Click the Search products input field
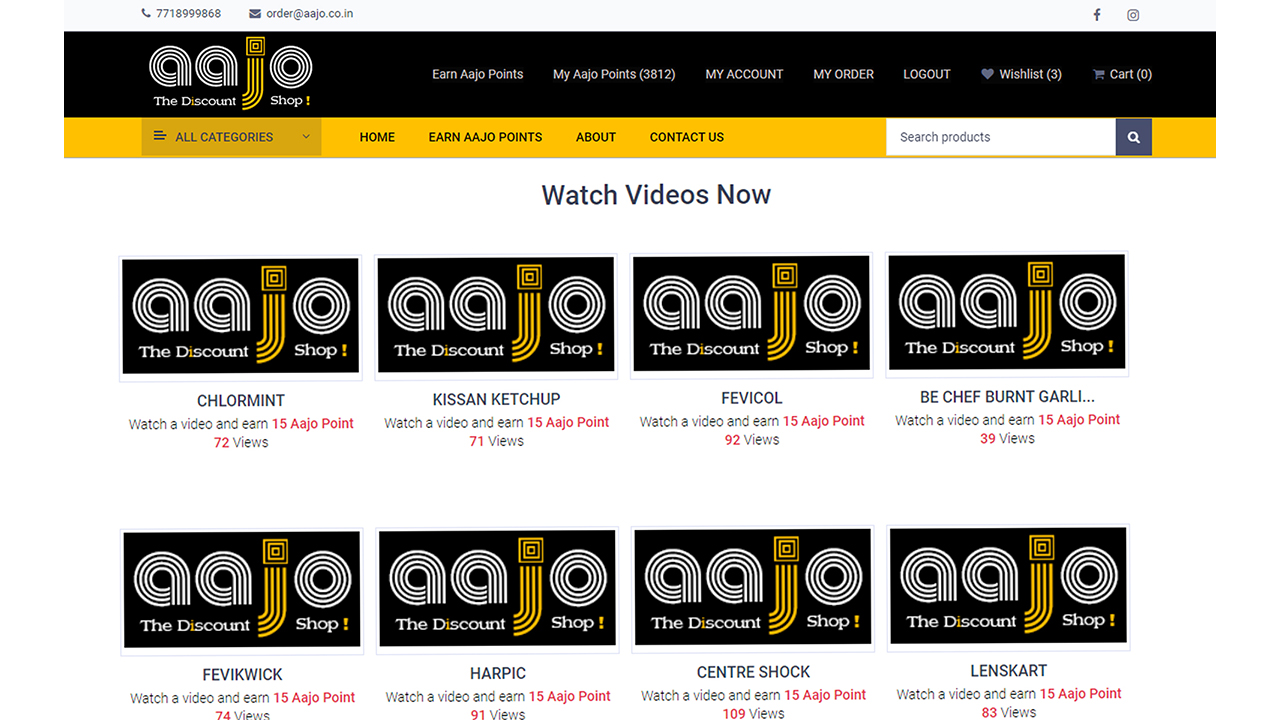This screenshot has height=720, width=1280. pyautogui.click(x=1001, y=137)
